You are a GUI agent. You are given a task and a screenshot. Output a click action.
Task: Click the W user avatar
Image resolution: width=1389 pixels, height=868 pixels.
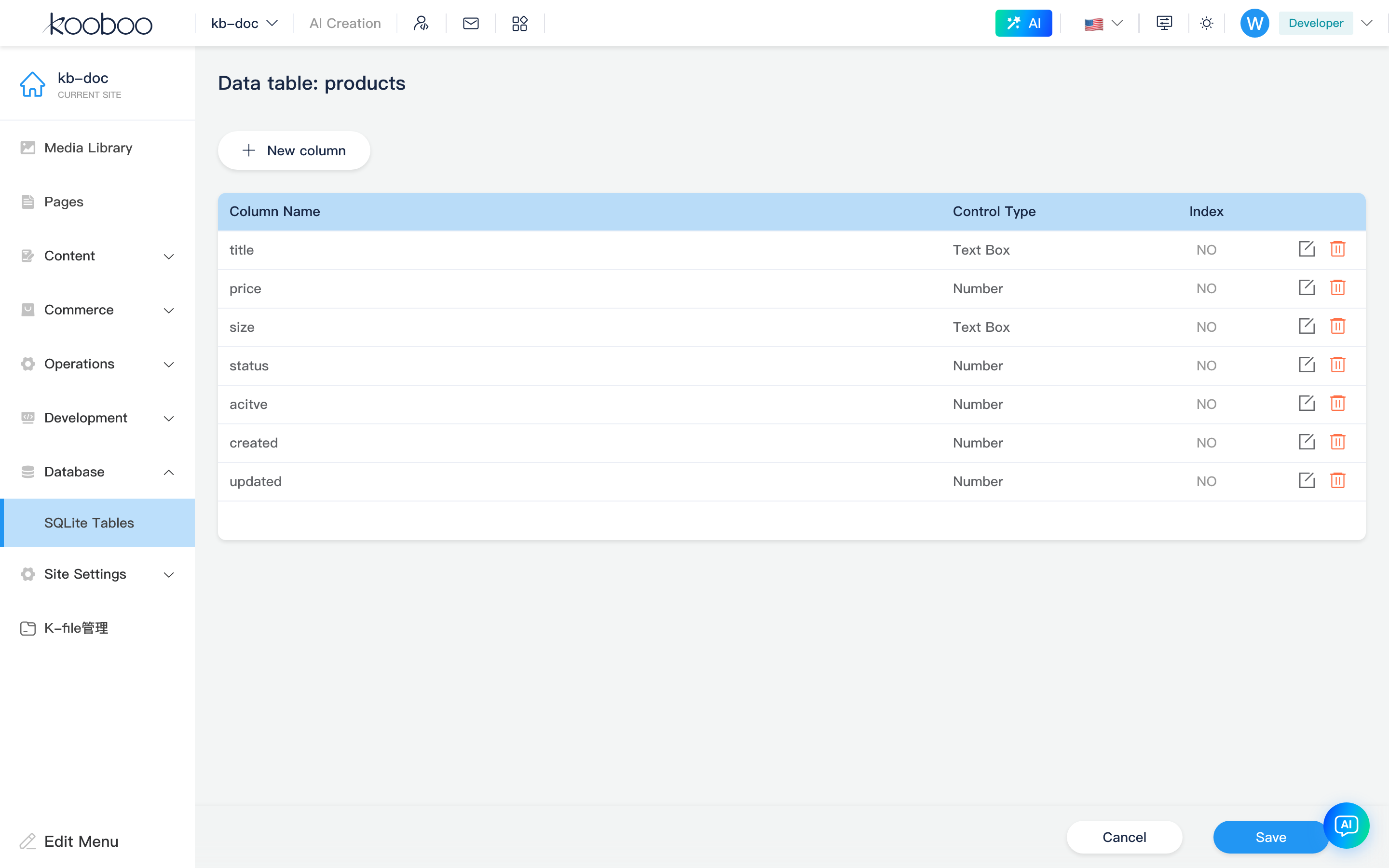pos(1254,23)
